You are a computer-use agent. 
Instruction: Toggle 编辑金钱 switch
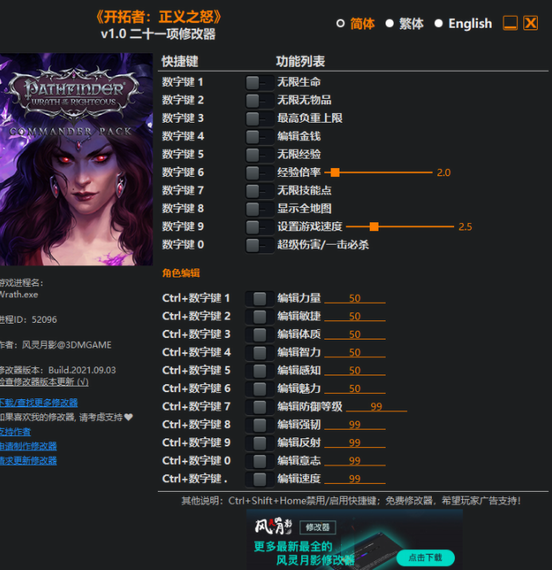tap(260, 137)
